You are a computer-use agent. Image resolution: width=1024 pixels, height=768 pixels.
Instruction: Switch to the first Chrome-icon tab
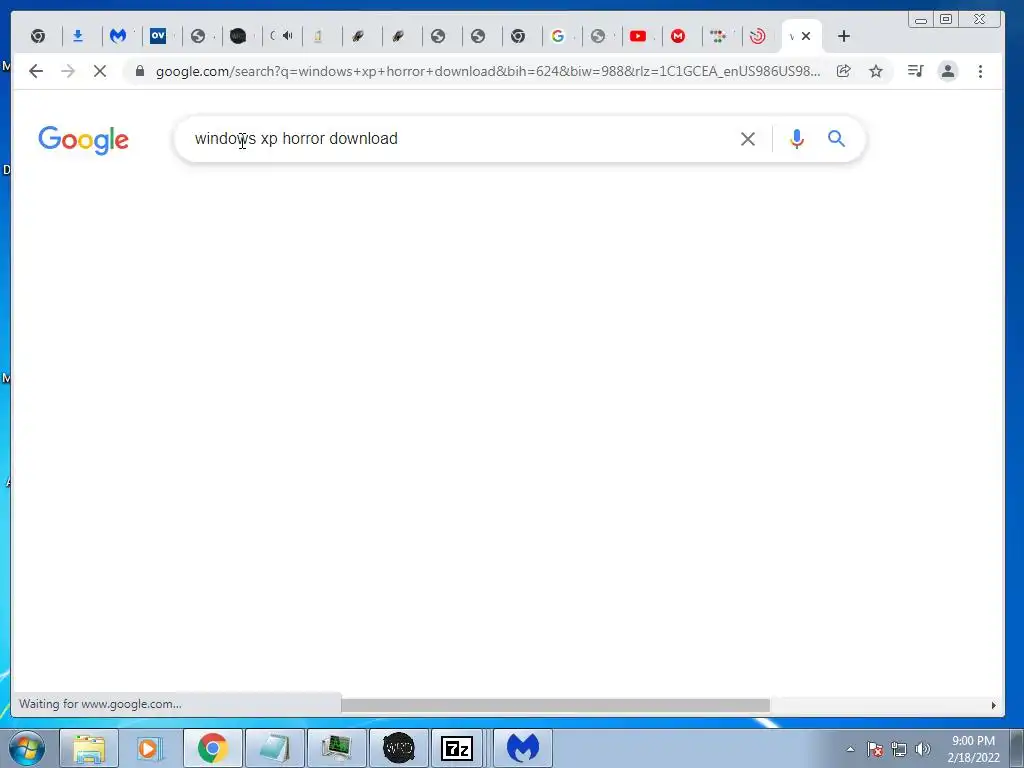[39, 37]
